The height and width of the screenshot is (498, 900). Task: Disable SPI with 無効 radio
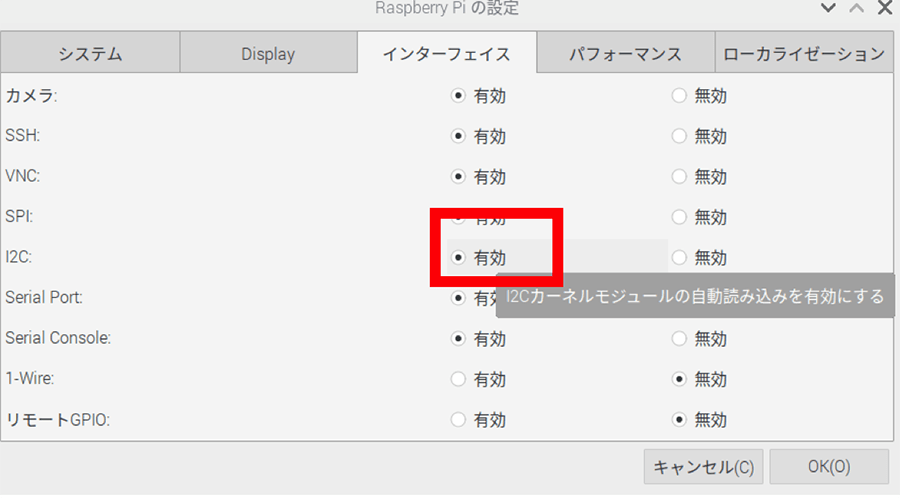pos(679,217)
